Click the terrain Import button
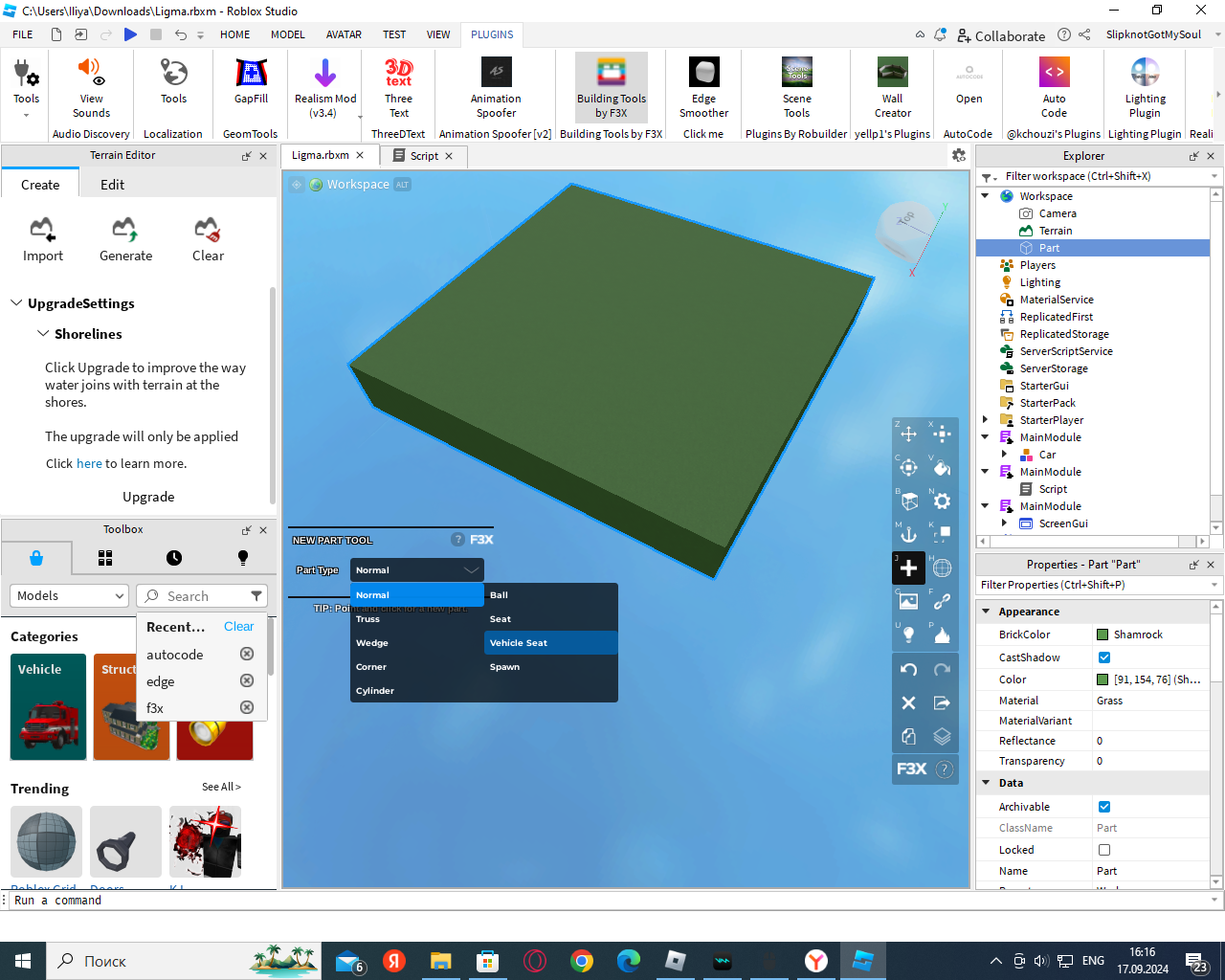Viewport: 1225px width, 980px height. click(x=42, y=239)
